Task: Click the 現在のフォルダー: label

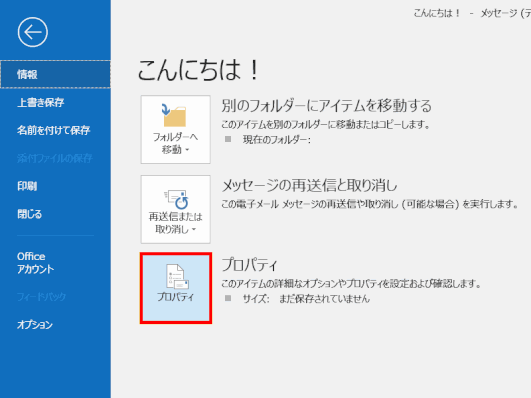Action: click(277, 139)
